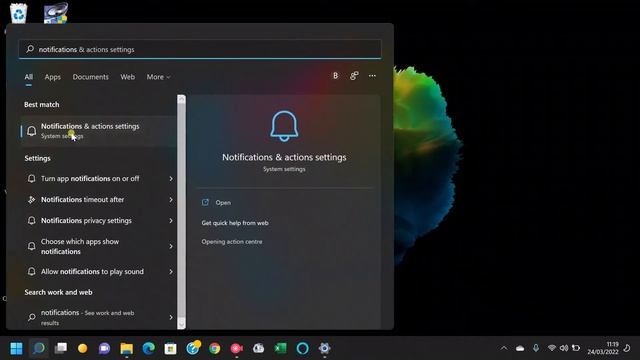Click OneDrive cloud tray icon
The height and width of the screenshot is (360, 640).
[520, 348]
